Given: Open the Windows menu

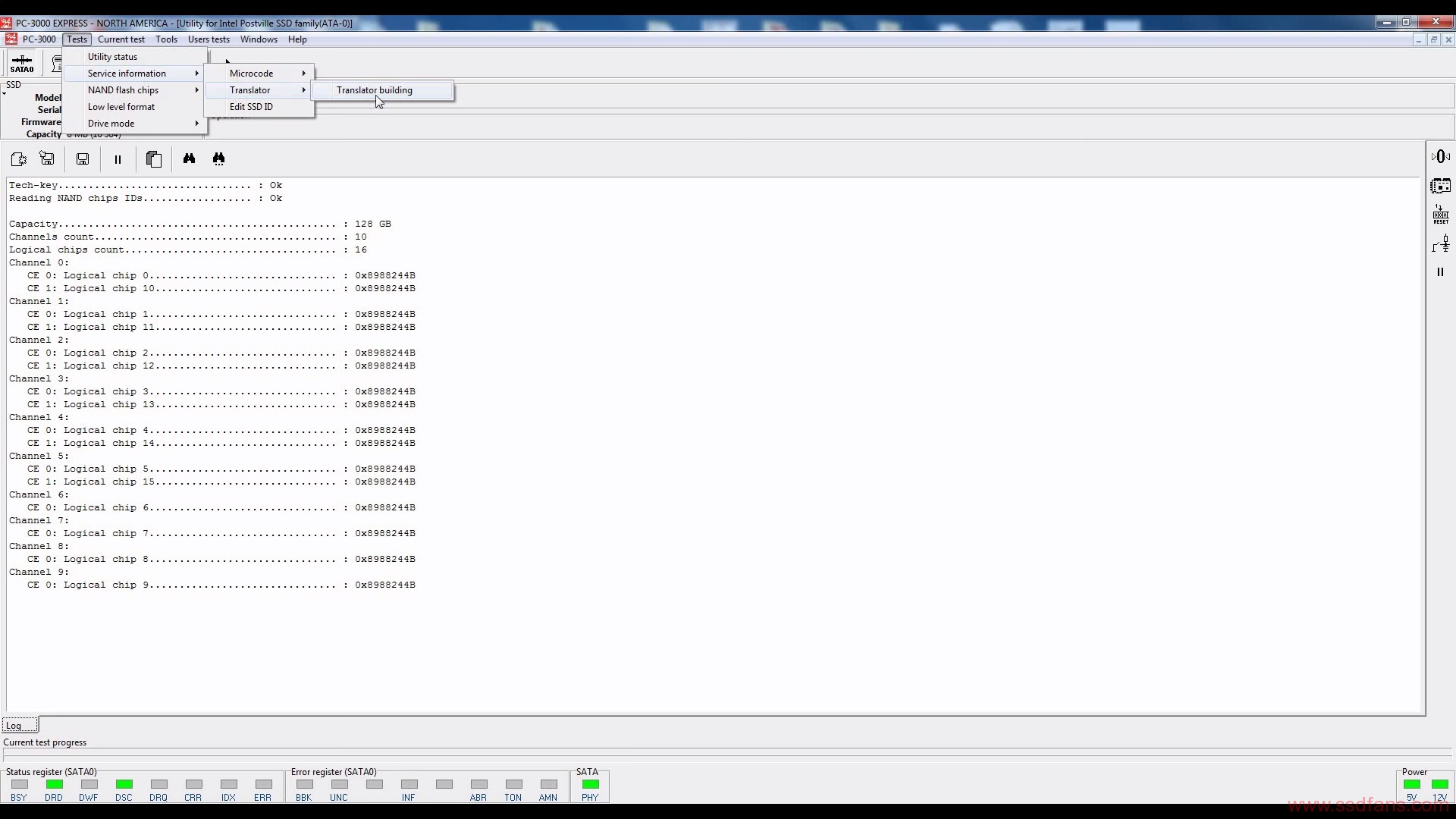Looking at the screenshot, I should 259,39.
